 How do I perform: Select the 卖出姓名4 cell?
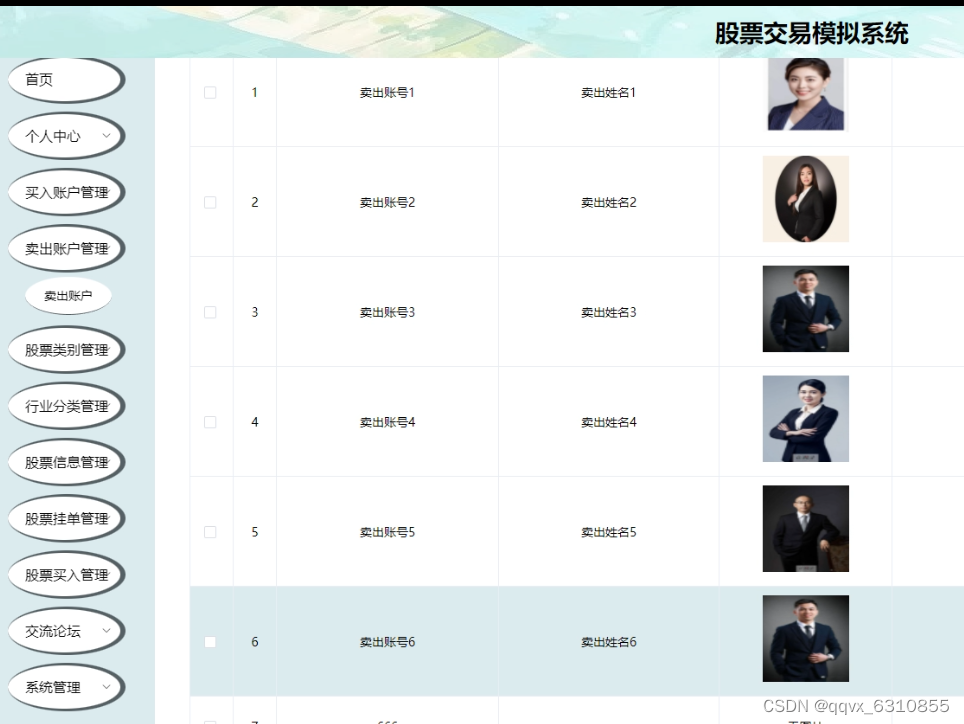pos(609,422)
